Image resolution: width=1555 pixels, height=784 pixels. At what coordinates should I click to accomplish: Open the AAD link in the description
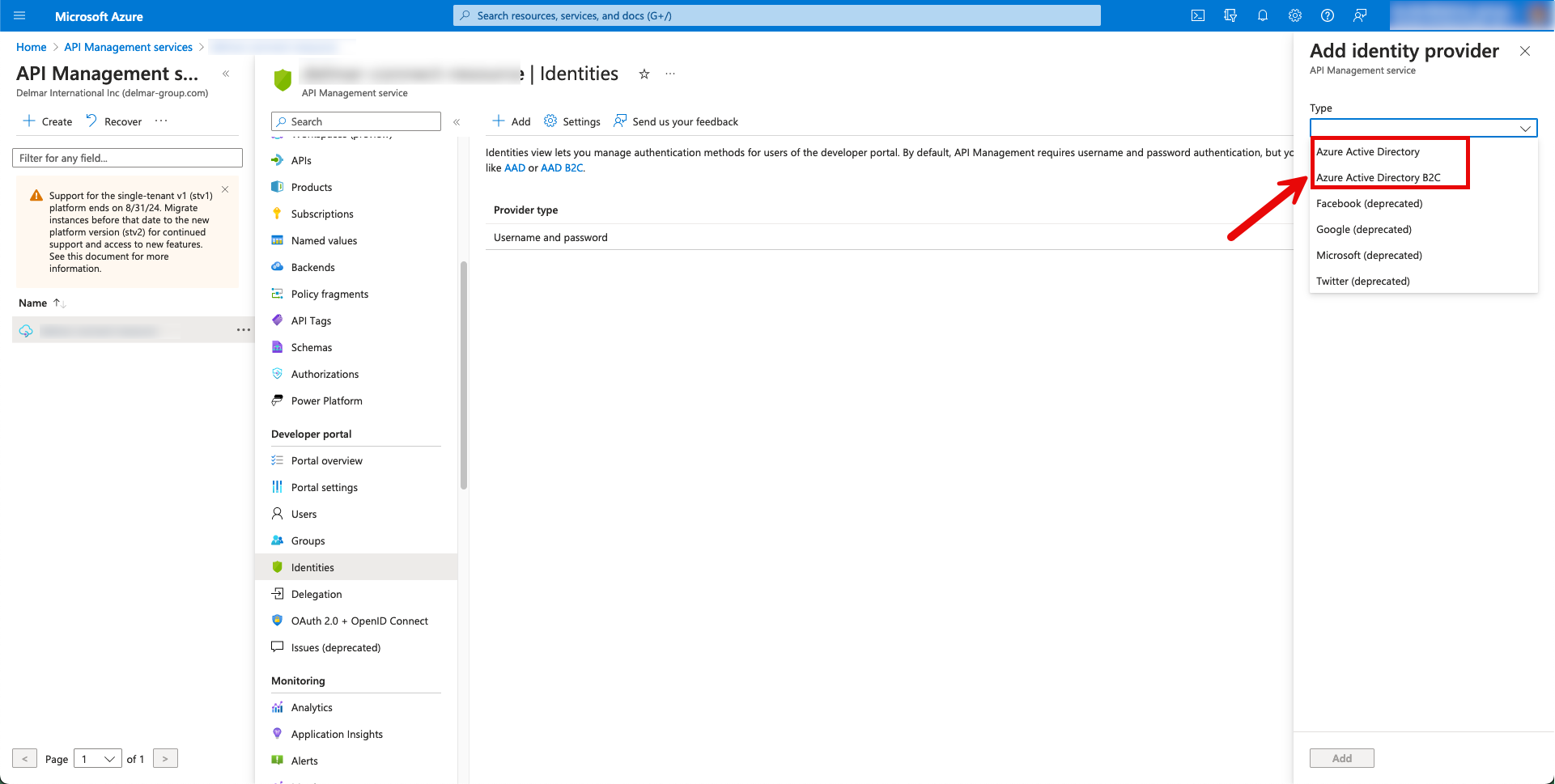click(515, 168)
